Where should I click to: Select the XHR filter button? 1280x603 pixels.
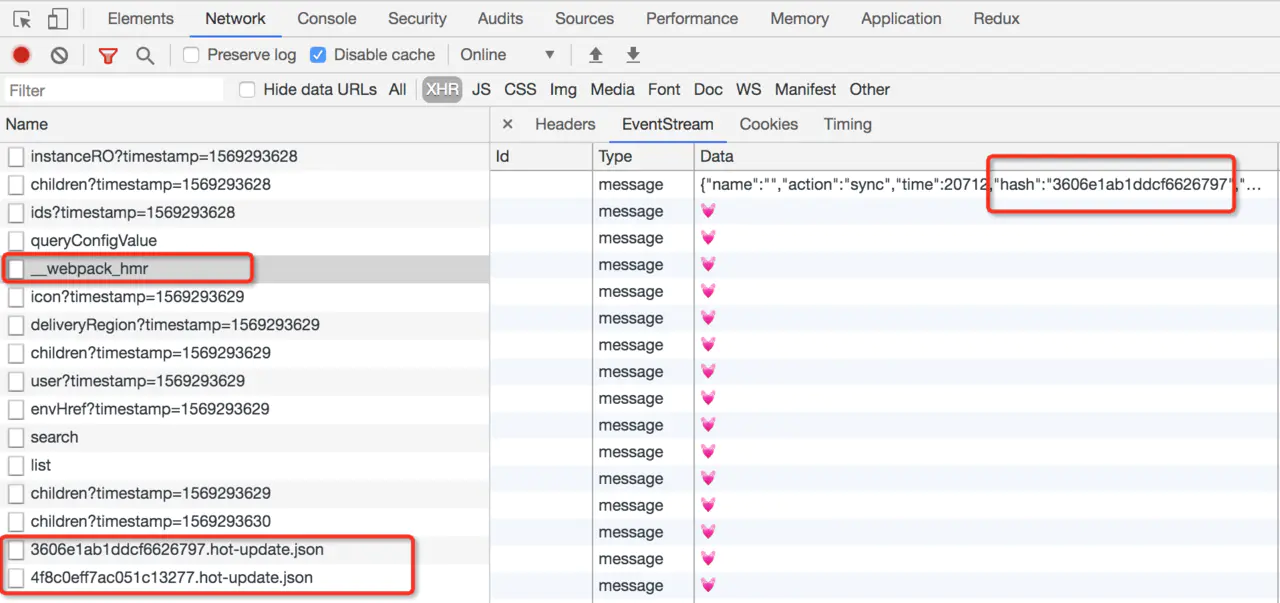[442, 89]
